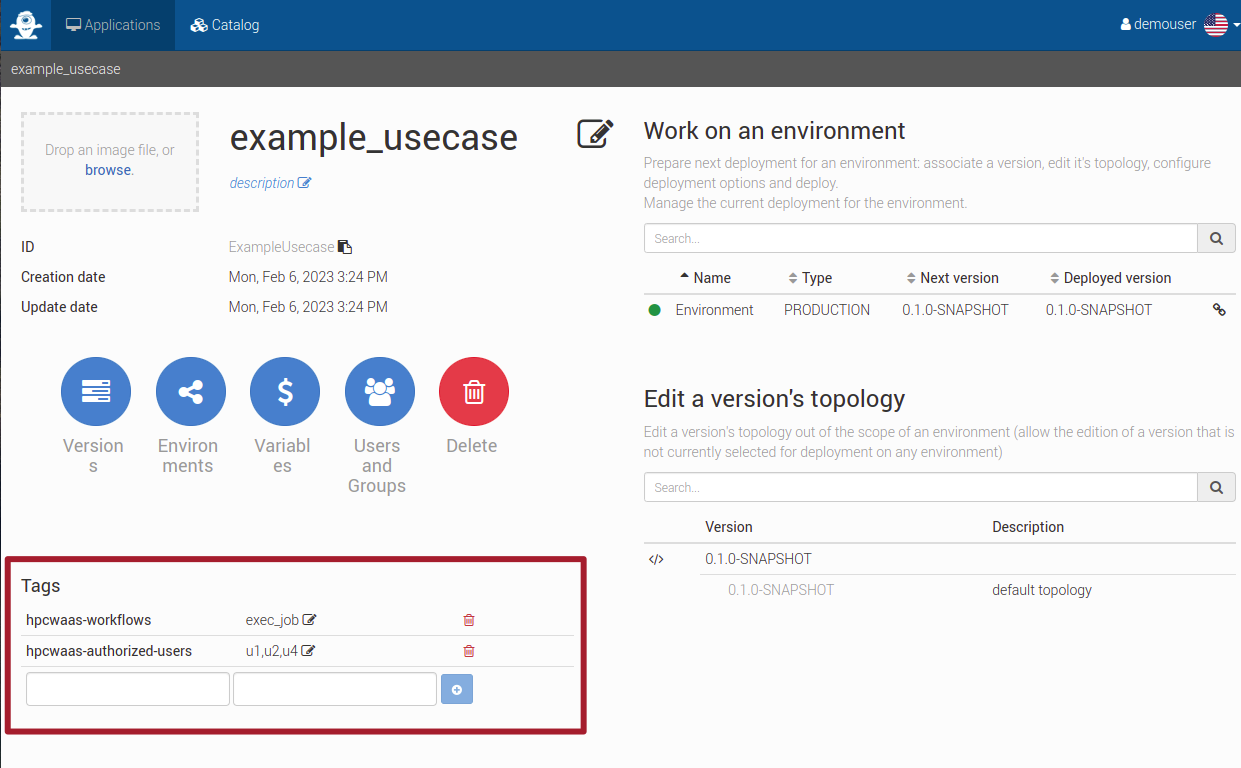Open the Environments page
This screenshot has width=1241, height=768.
191,392
